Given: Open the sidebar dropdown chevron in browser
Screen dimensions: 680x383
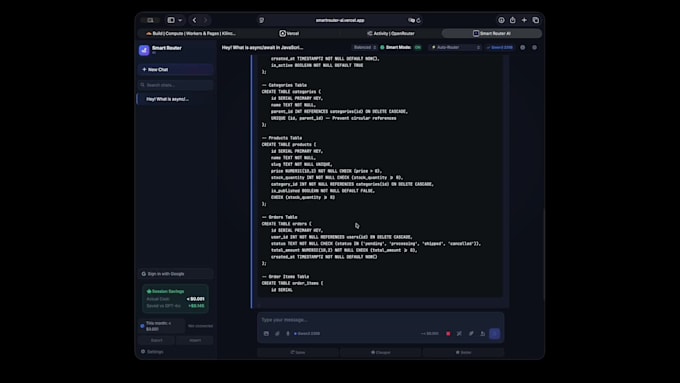Looking at the screenshot, I should pos(180,20).
